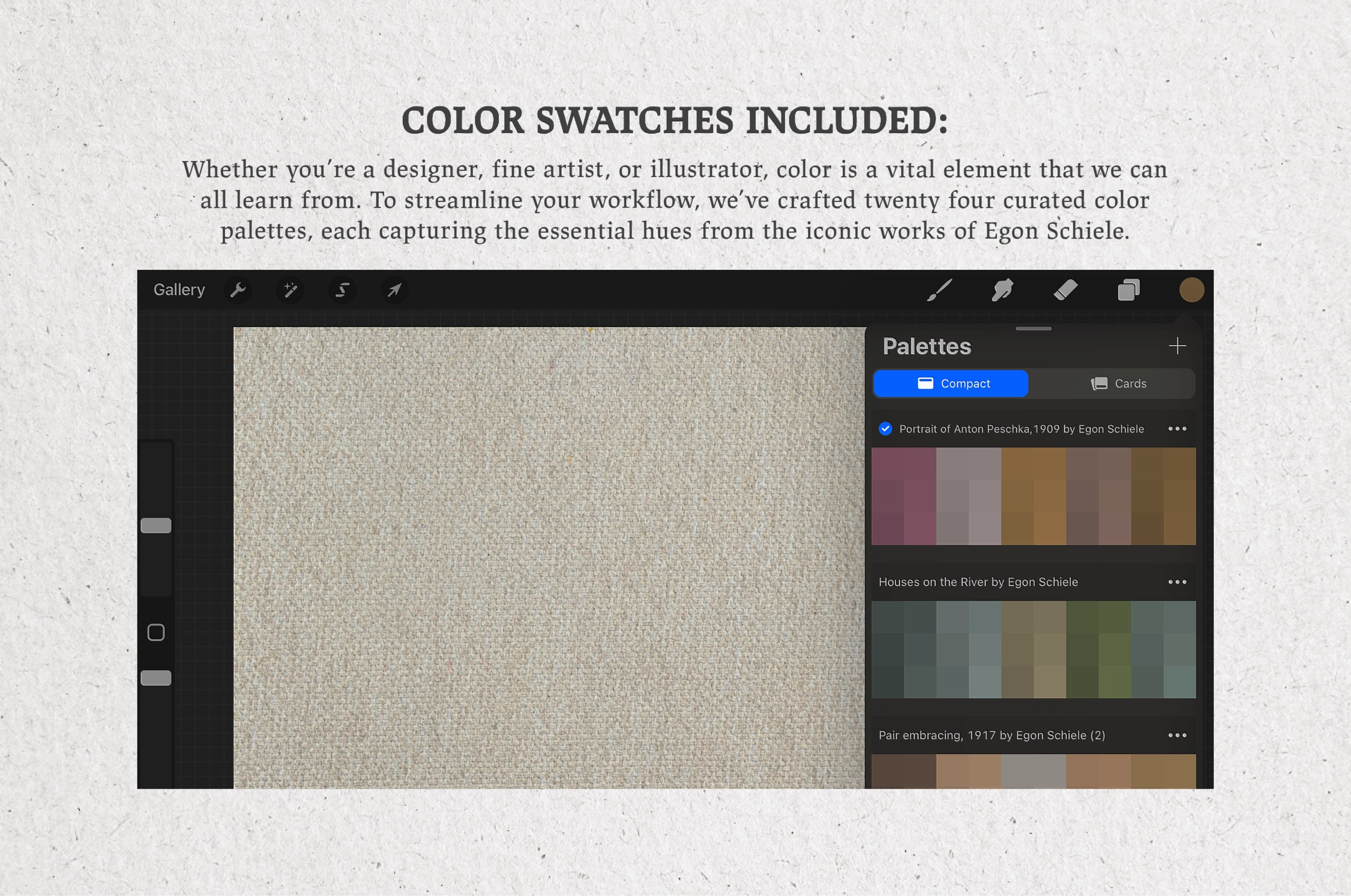Viewport: 1351px width, 896px height.
Task: Return to the Gallery
Action: (x=179, y=290)
